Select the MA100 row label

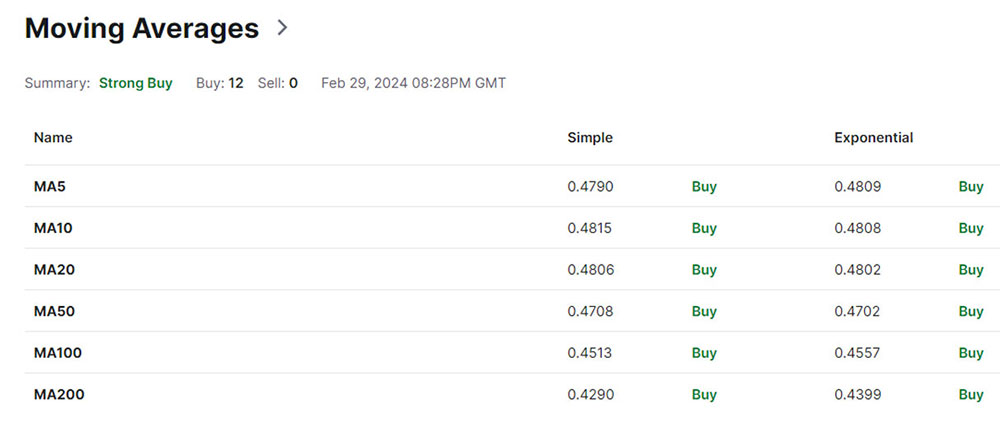click(58, 353)
